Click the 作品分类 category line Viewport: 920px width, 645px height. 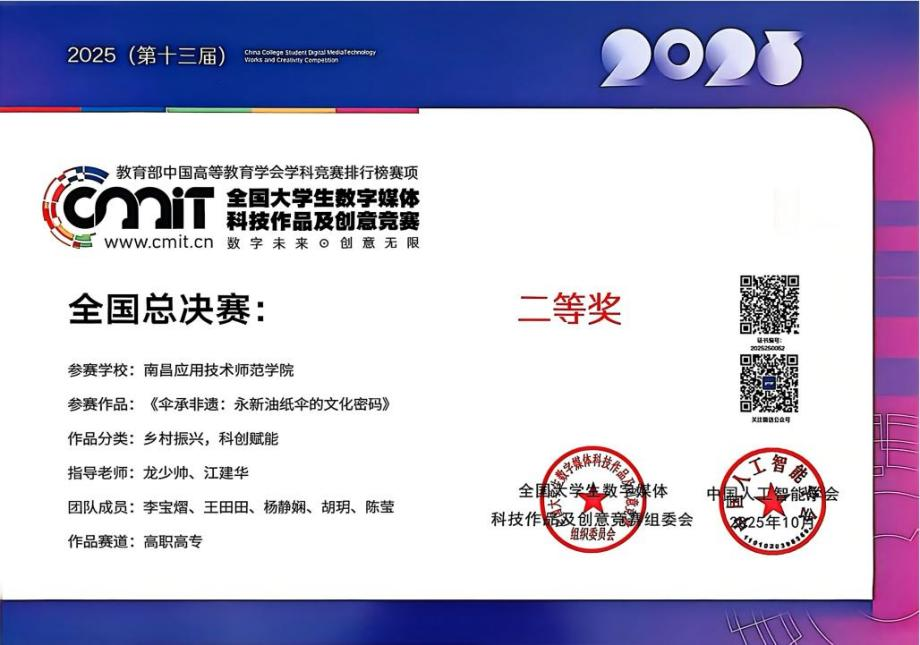[173, 439]
